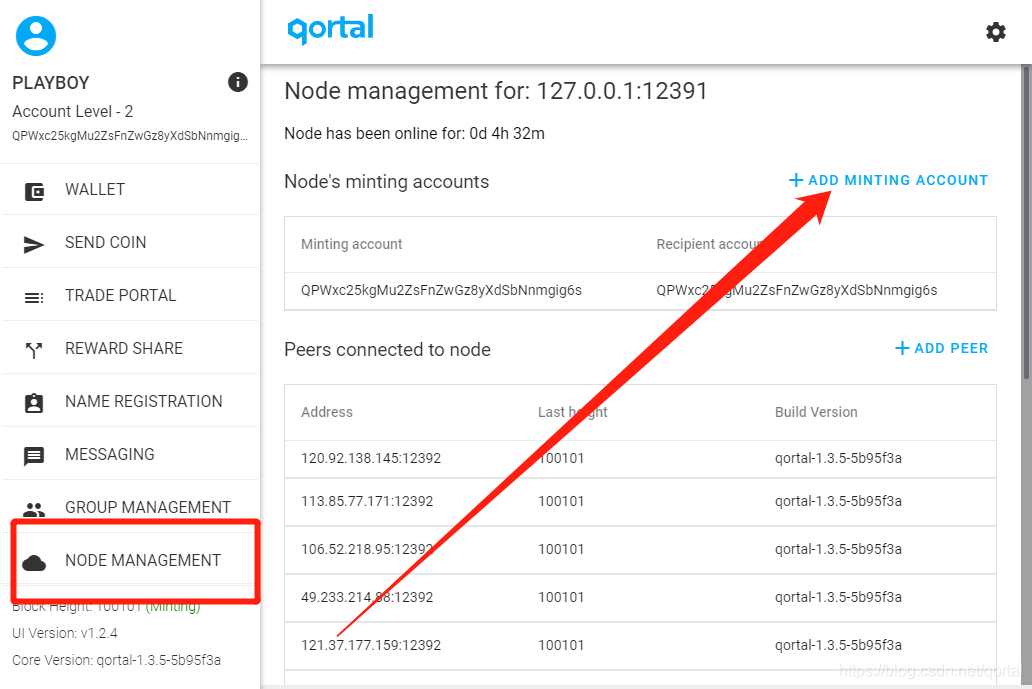Viewport: 1032px width, 689px height.
Task: Click last height 100101 of peer 120.92.138.145
Action: [561, 458]
